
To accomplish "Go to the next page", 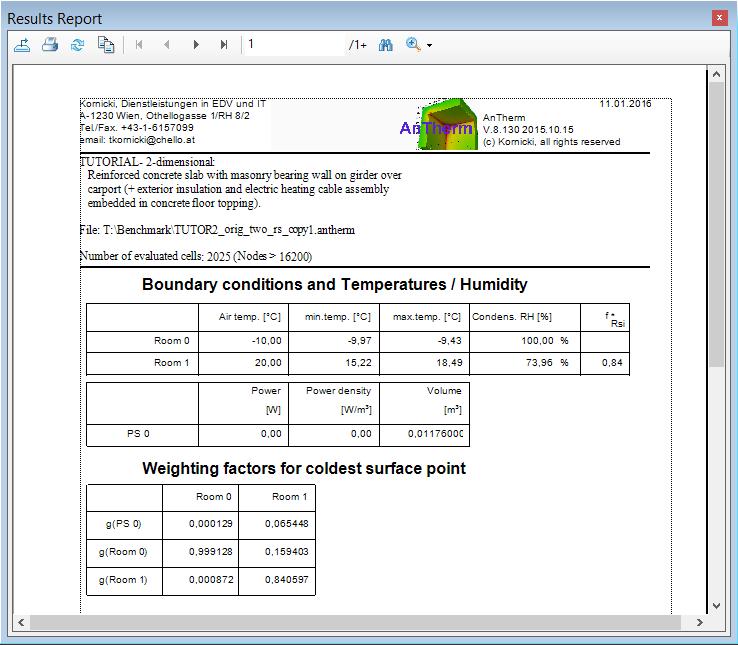I will (x=196, y=45).
